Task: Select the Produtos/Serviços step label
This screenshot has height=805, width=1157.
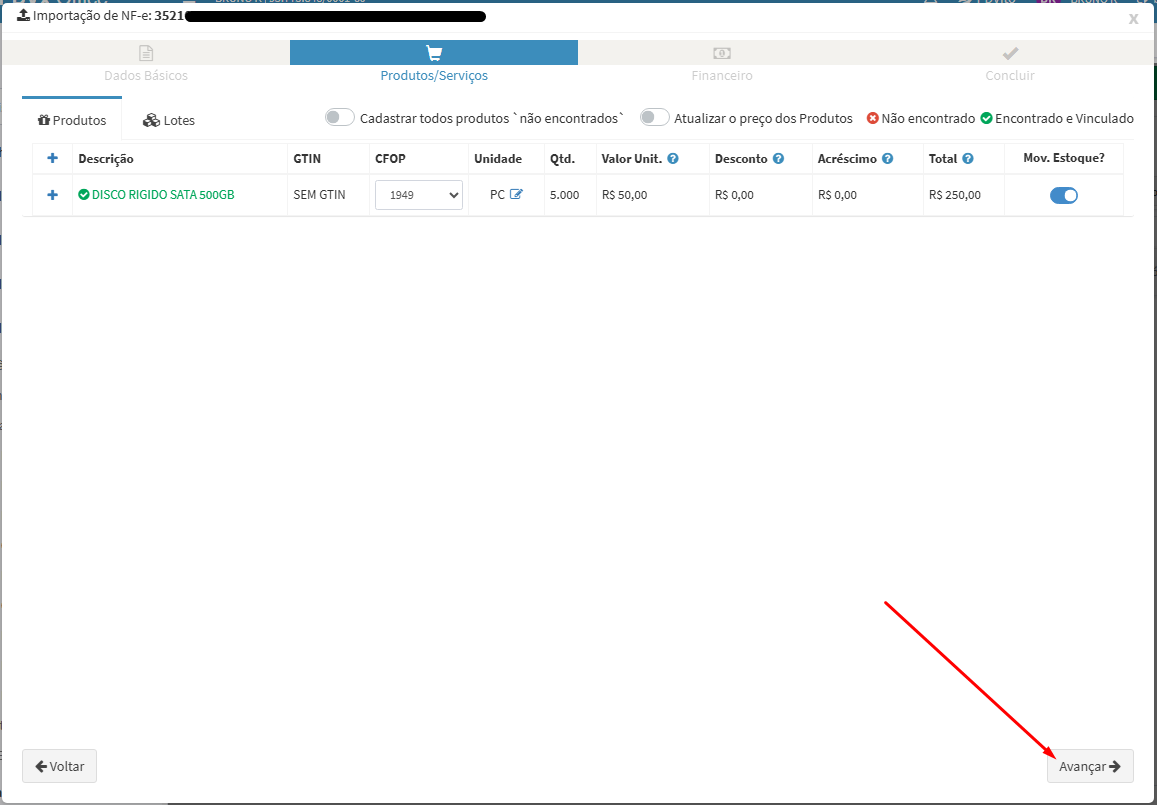Action: pos(434,75)
